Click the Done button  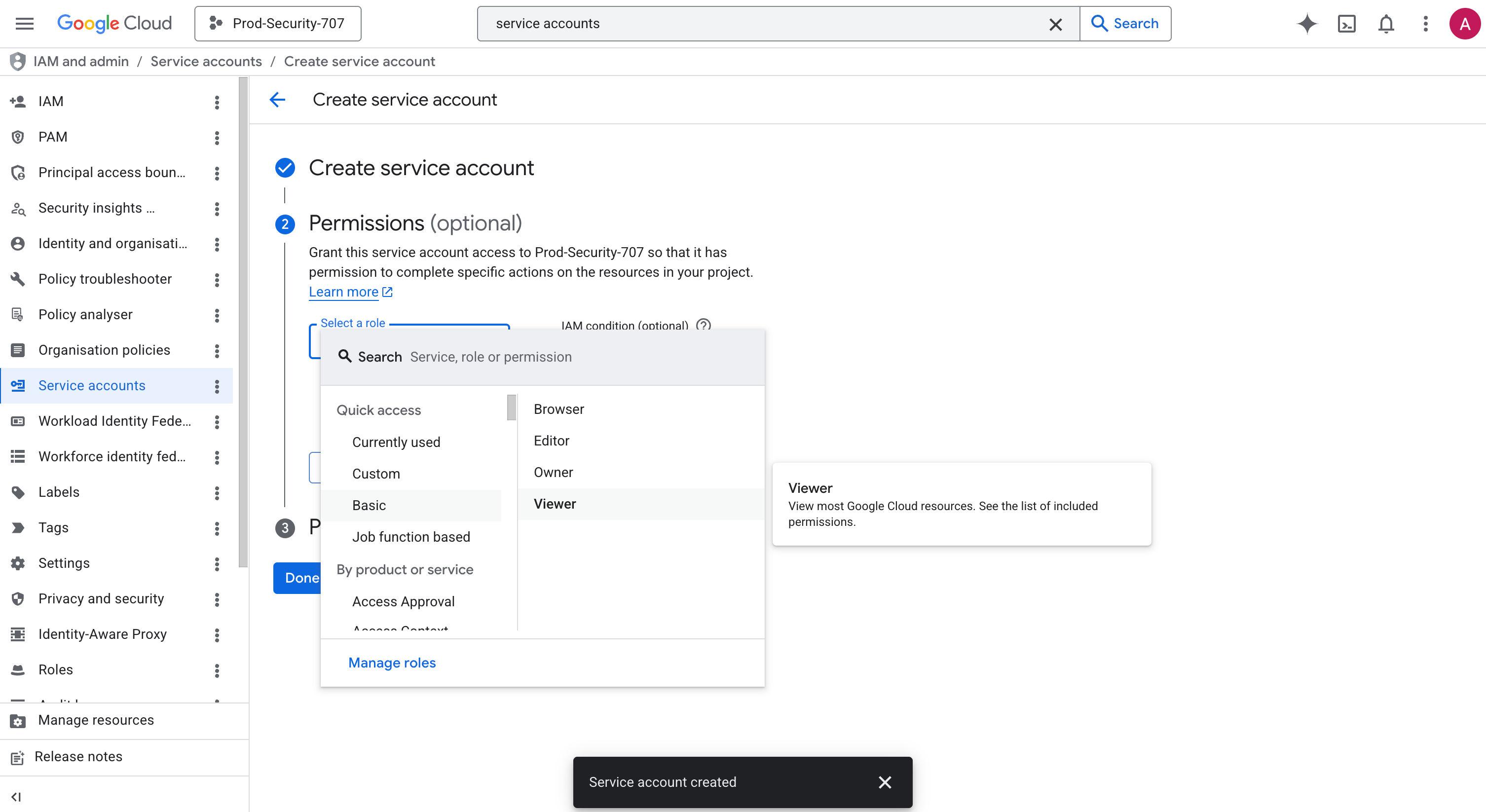(297, 578)
